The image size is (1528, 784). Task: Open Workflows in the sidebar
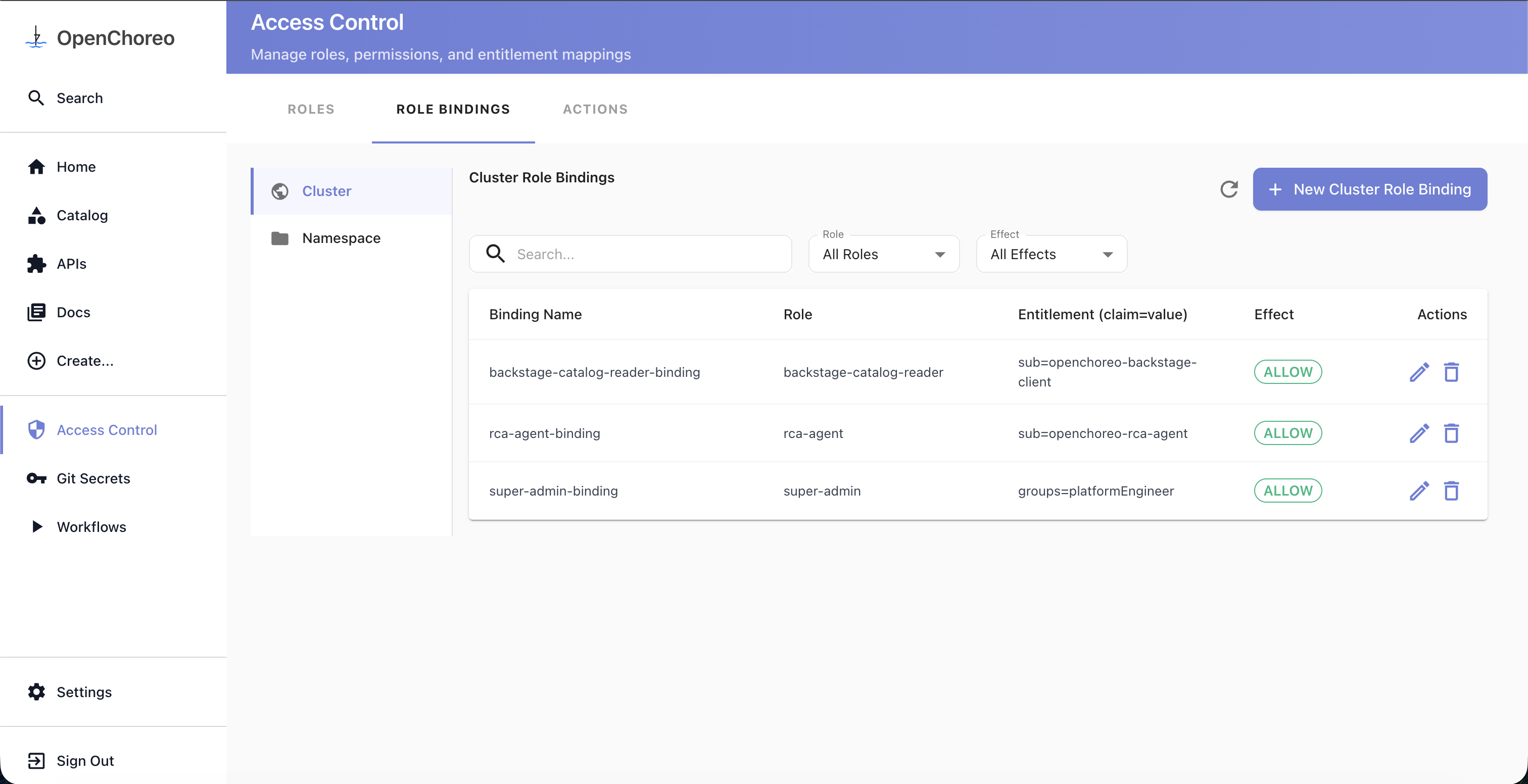point(91,526)
